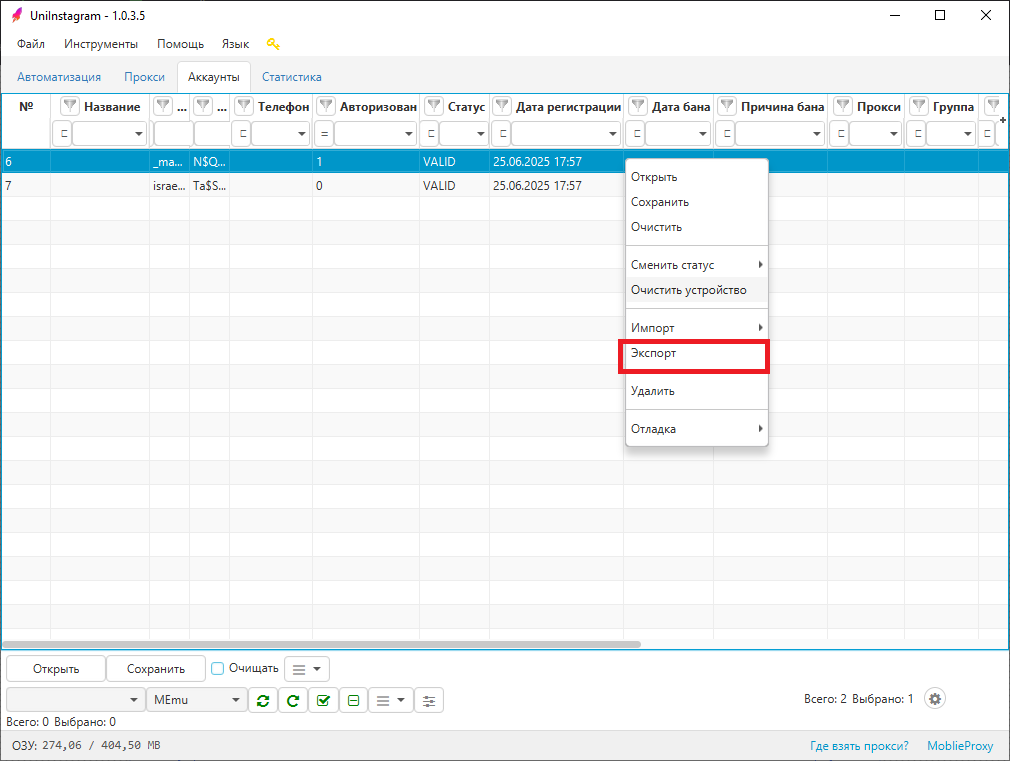Click the filter funnel icon for Прокси
Image resolution: width=1010 pixels, height=761 pixels.
[x=844, y=107]
